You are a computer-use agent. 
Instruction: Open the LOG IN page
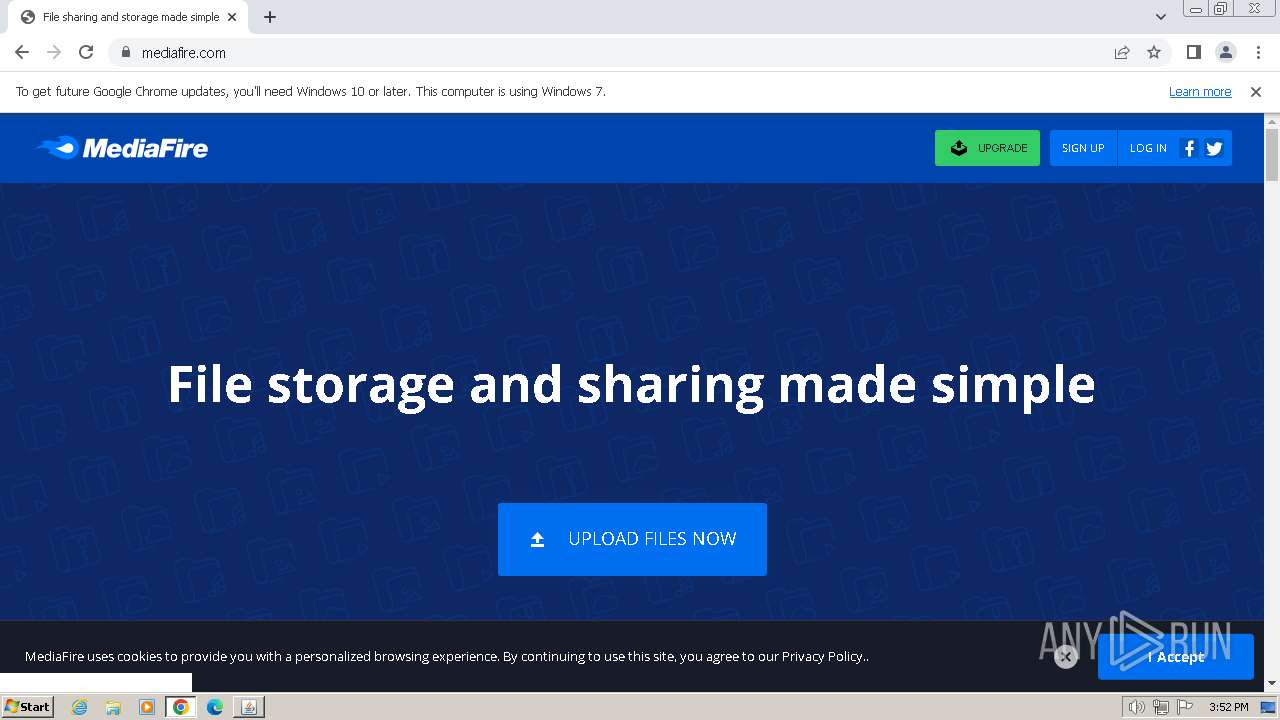1148,148
